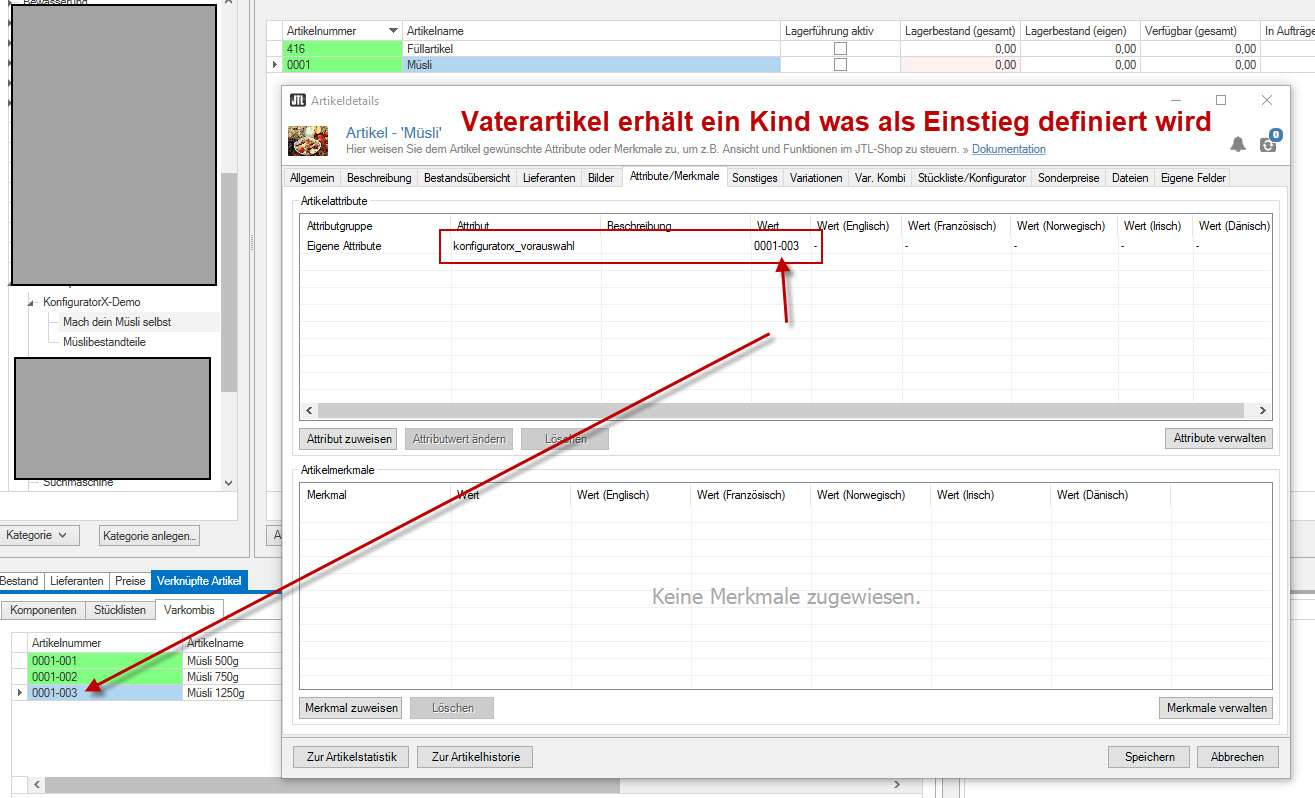Screen dimensions: 1315x798
Task: Switch to the Allgemein tab
Action: [311, 178]
